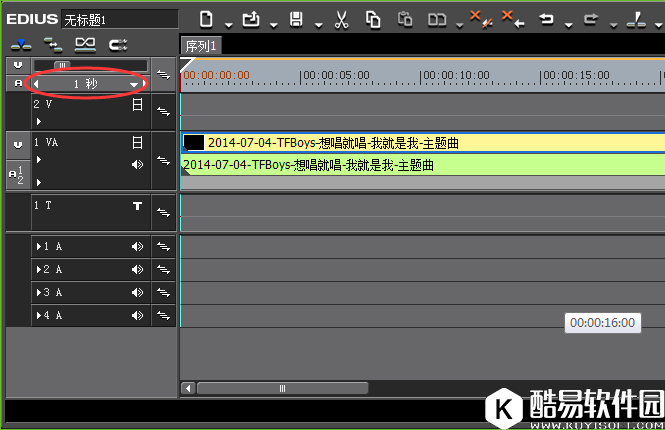Select the 序列1 sequence tab

(201, 45)
